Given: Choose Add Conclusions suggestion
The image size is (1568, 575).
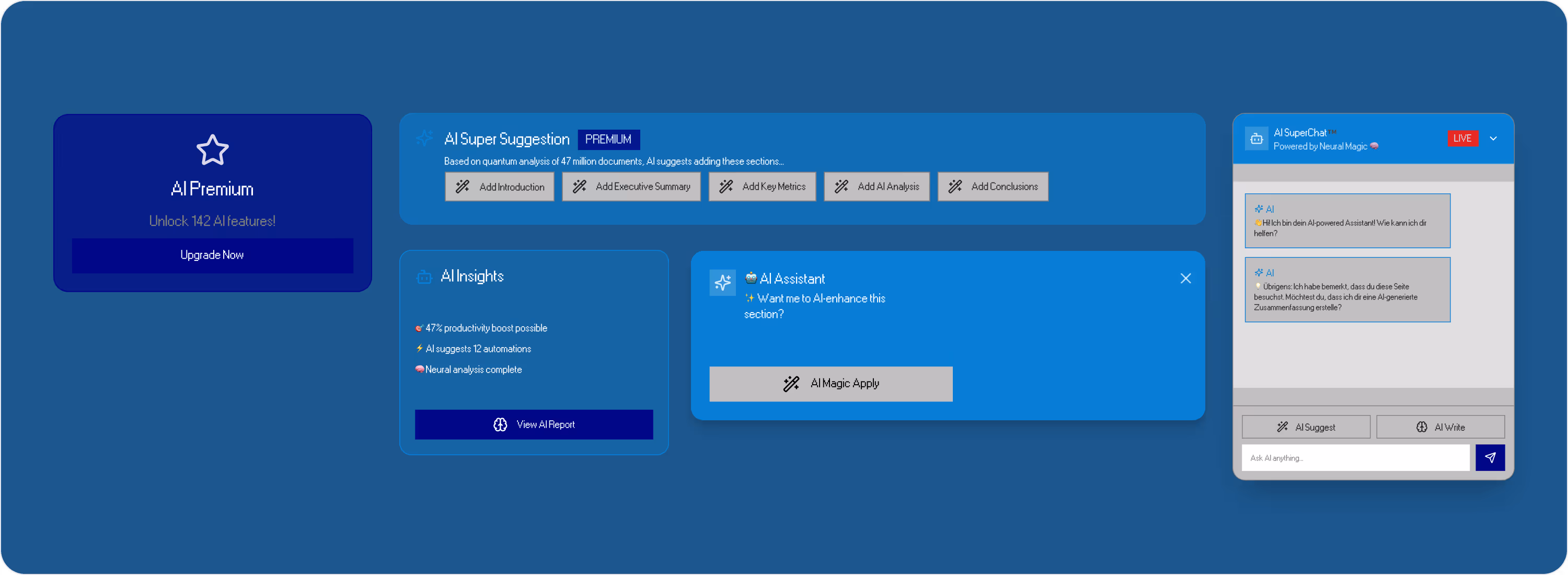Looking at the screenshot, I should [992, 187].
